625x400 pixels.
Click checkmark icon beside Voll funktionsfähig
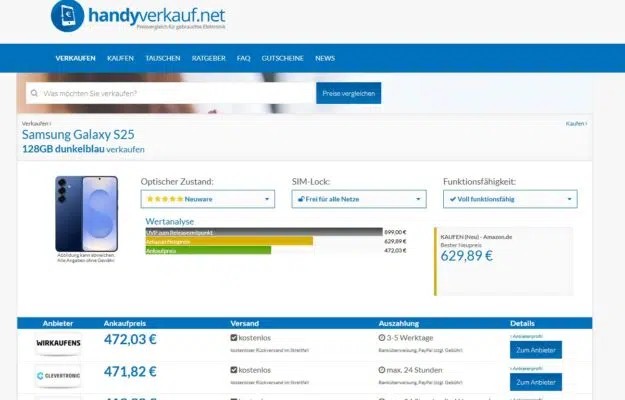453,199
